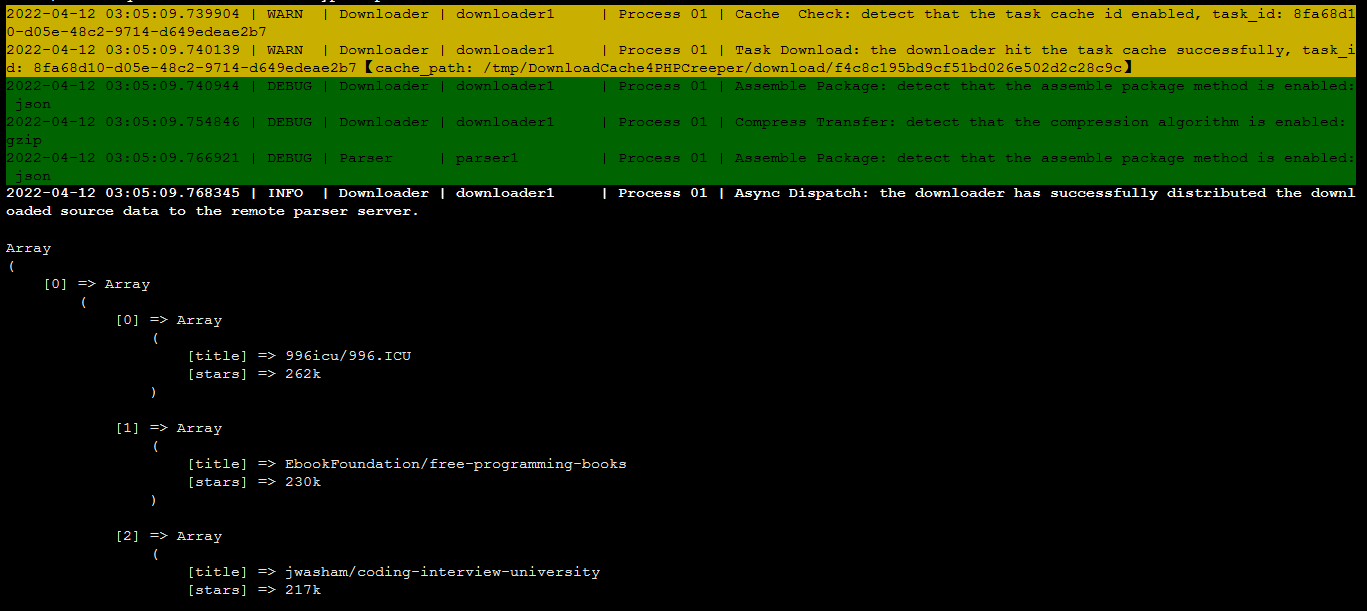Click the timestamp "2022-04-12 03:05:09.768345"
The width and height of the screenshot is (1367, 611).
click(125, 193)
